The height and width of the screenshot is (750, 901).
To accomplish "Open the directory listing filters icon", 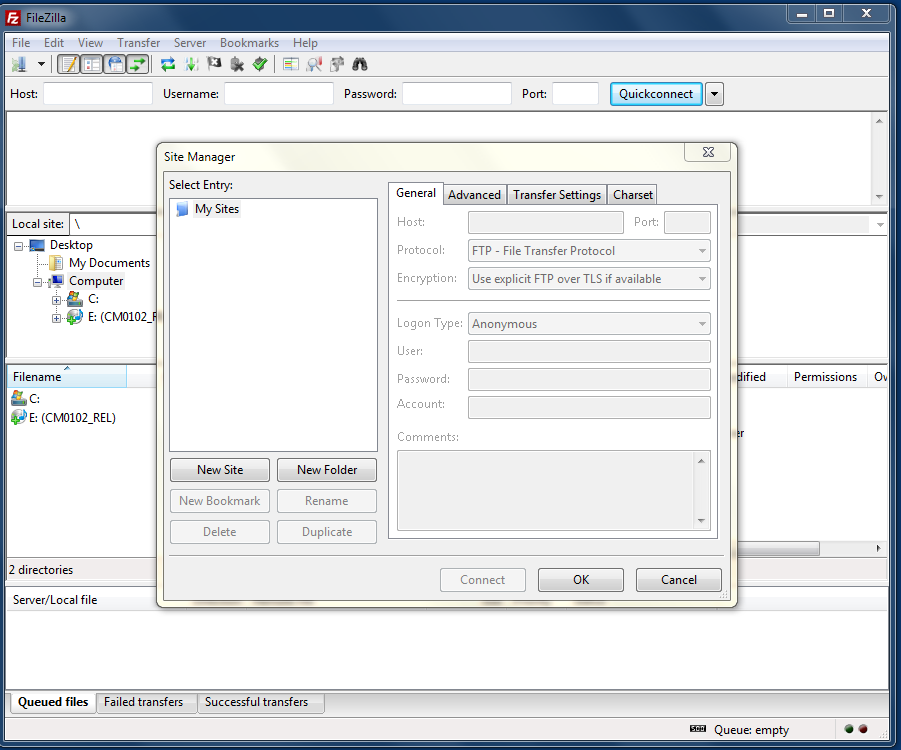I will 291,64.
